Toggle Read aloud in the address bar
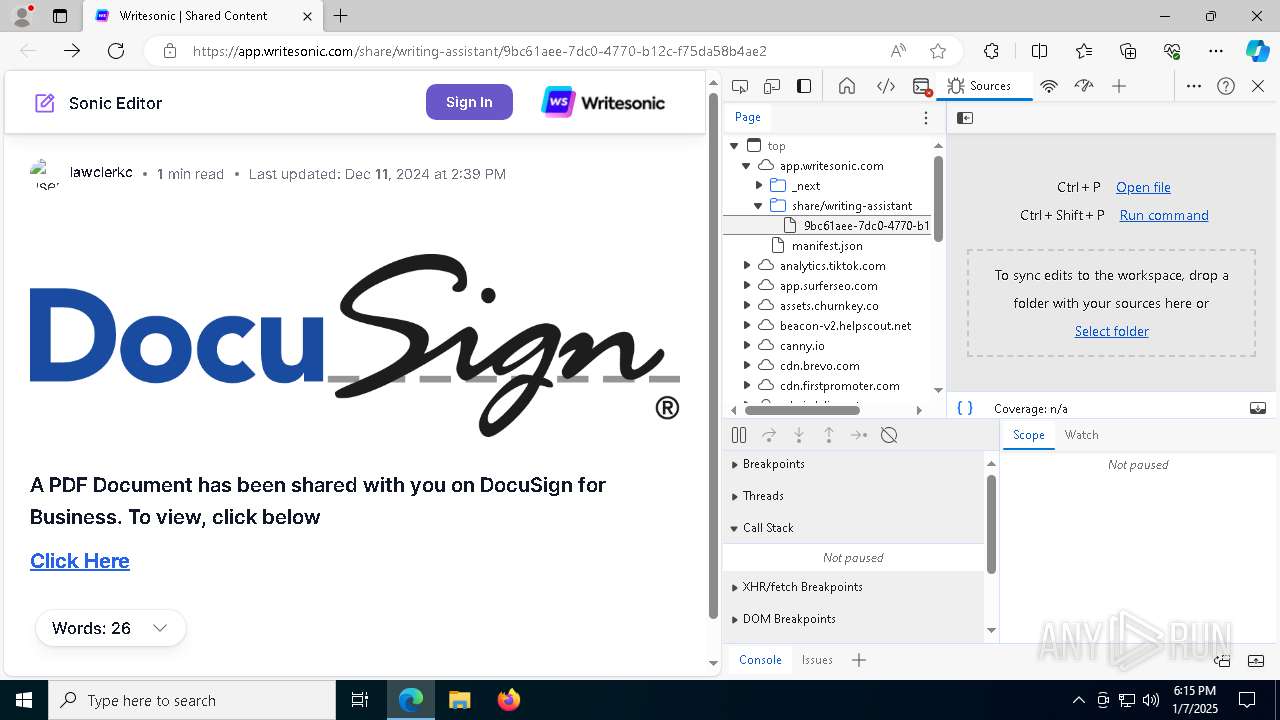 898,51
